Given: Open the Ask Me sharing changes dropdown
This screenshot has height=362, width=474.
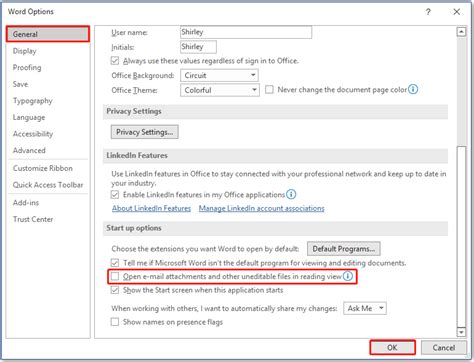Looking at the screenshot, I should click(x=365, y=308).
